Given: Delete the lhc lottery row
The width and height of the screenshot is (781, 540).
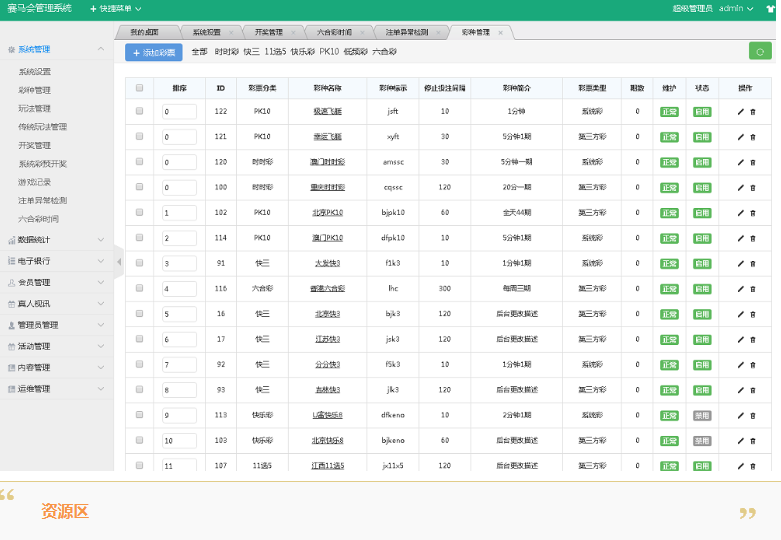Looking at the screenshot, I should [753, 289].
